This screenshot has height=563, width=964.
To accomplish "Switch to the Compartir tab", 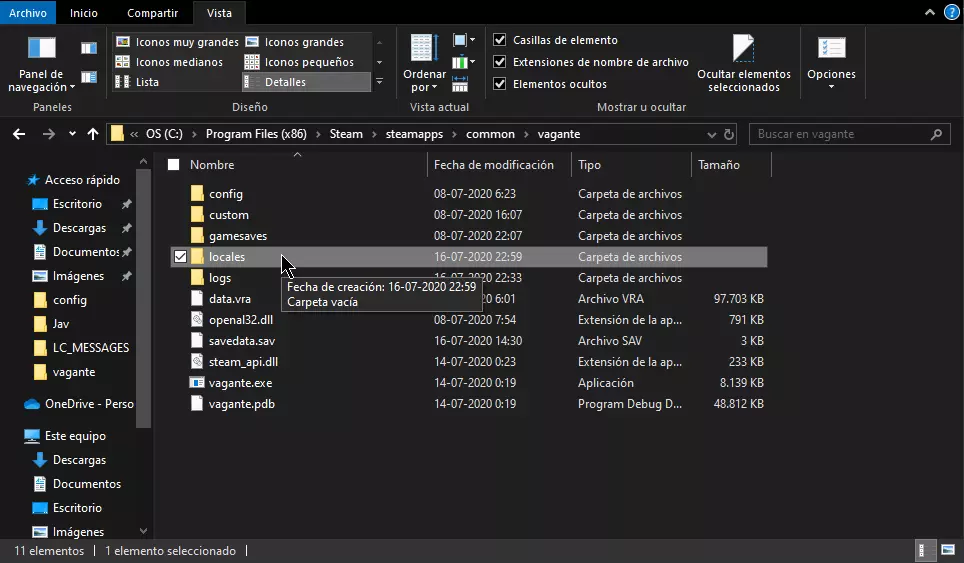I will (152, 12).
